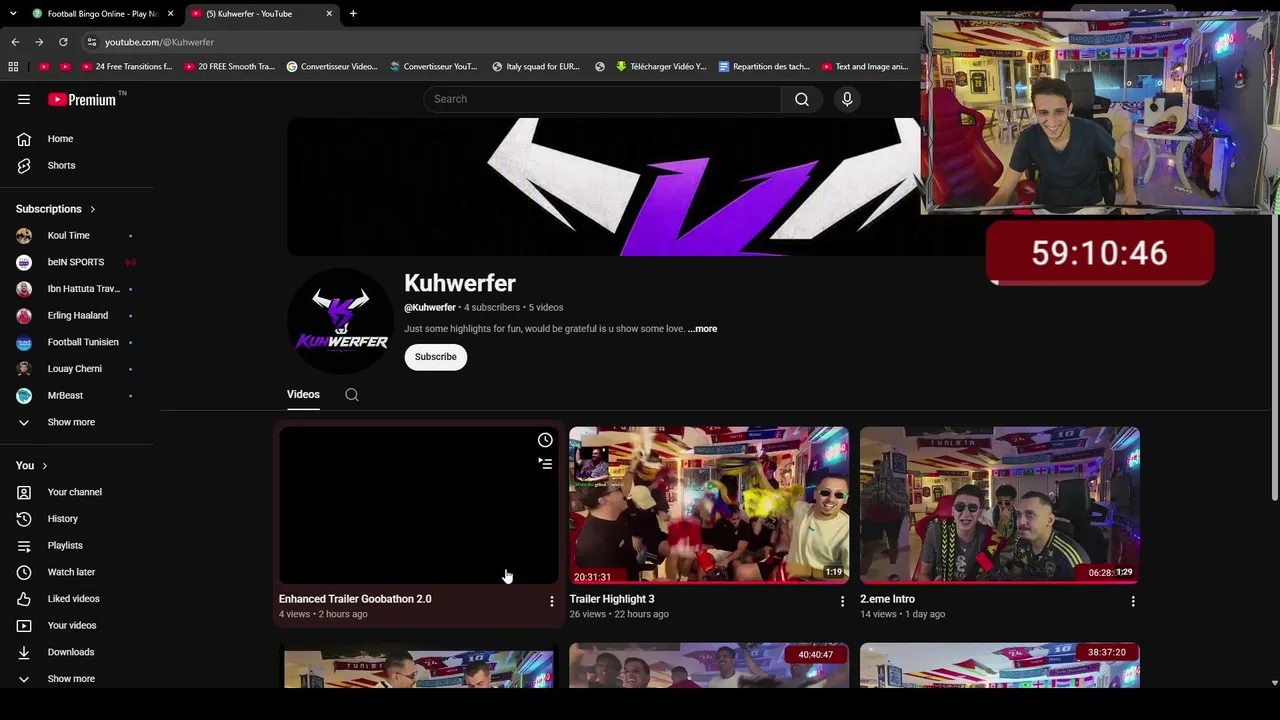Image resolution: width=1280 pixels, height=720 pixels.
Task: Go back in browser history
Action: point(15,42)
